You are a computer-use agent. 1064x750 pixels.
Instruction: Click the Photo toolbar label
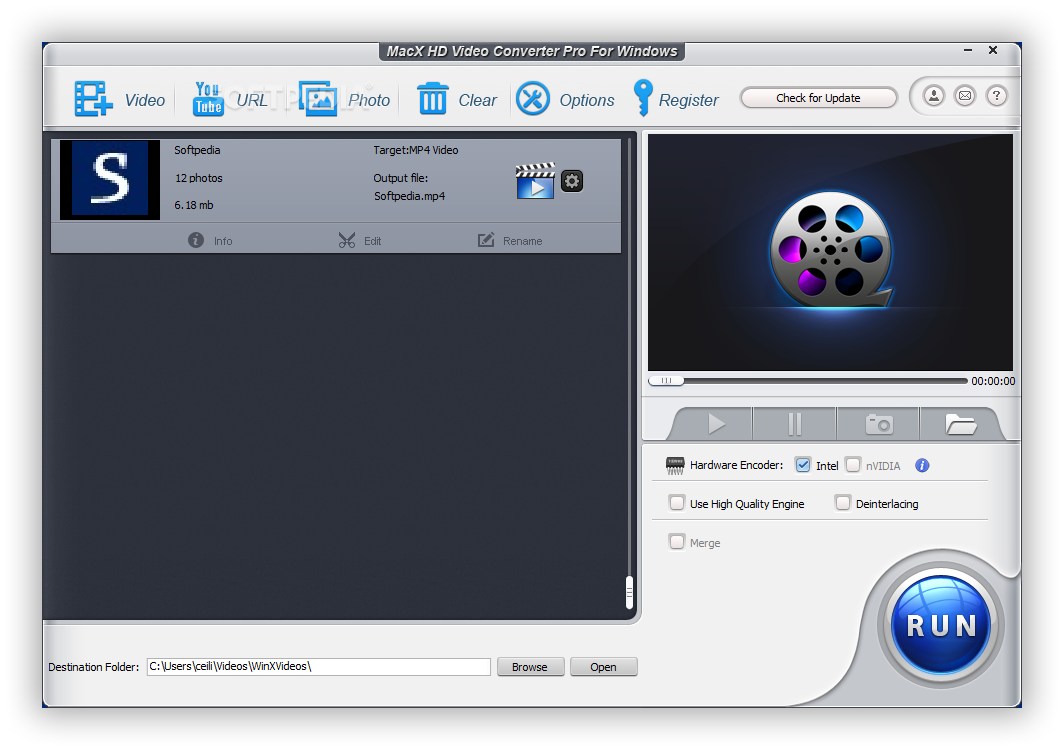[x=368, y=100]
